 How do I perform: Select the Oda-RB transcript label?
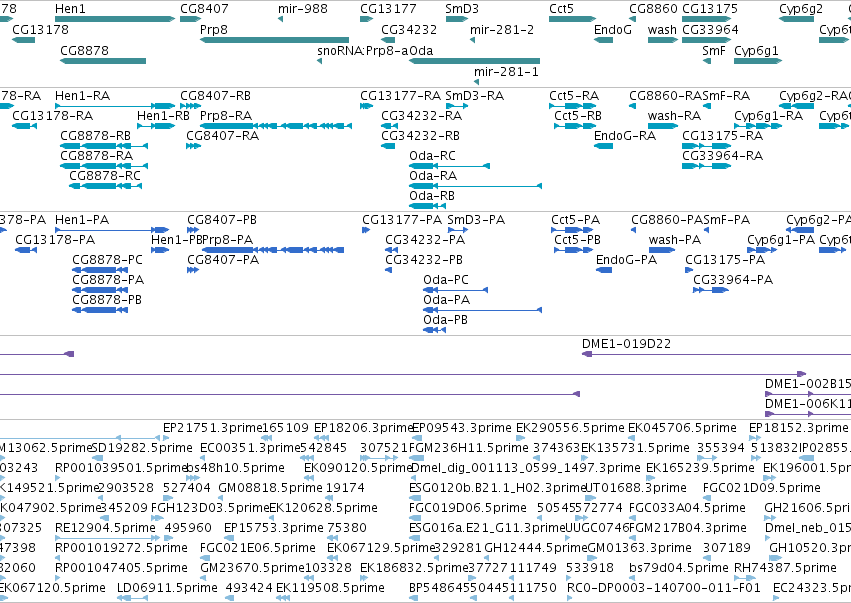[x=431, y=195]
